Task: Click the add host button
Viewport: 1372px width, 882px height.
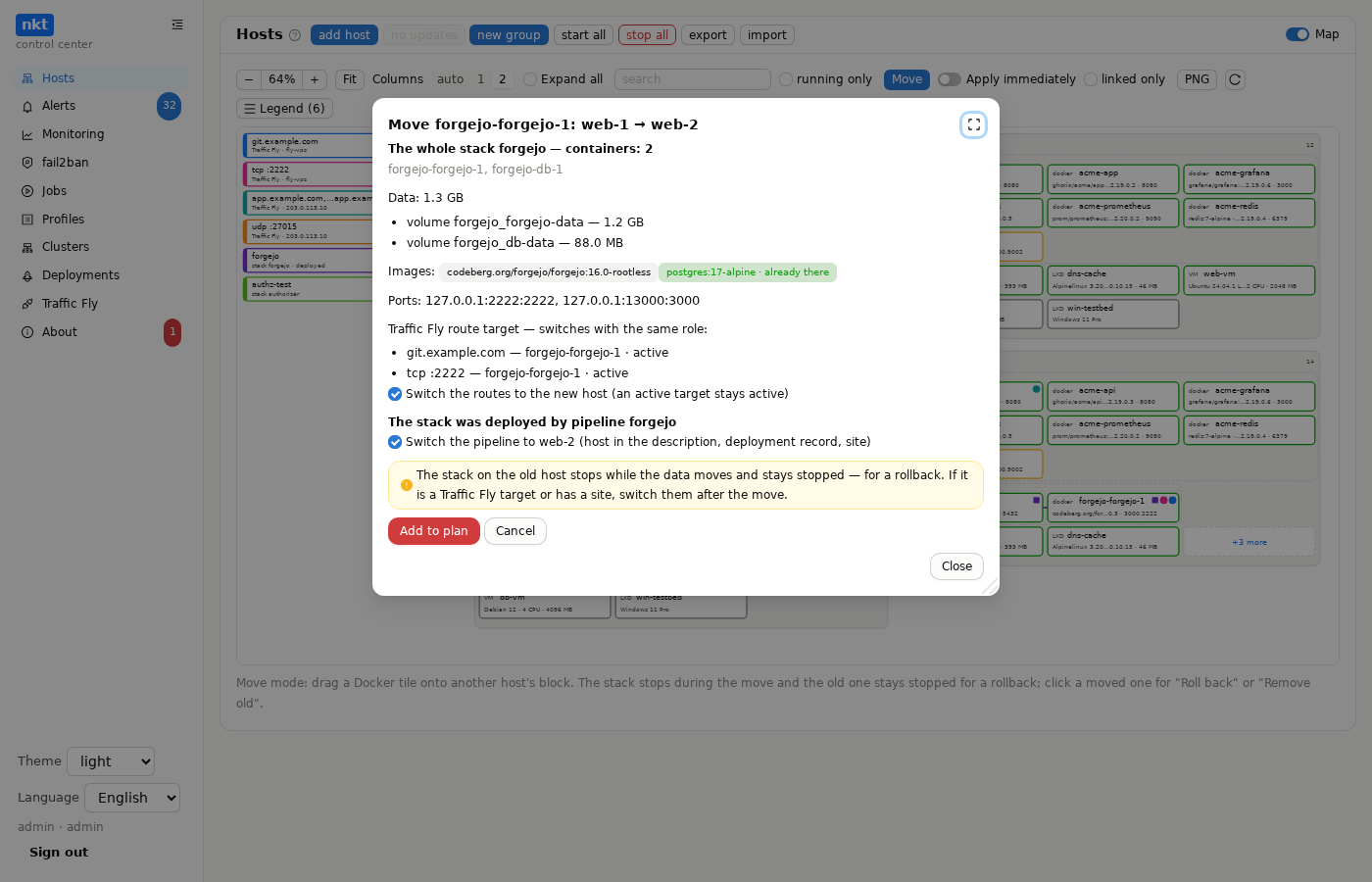Action: [344, 35]
